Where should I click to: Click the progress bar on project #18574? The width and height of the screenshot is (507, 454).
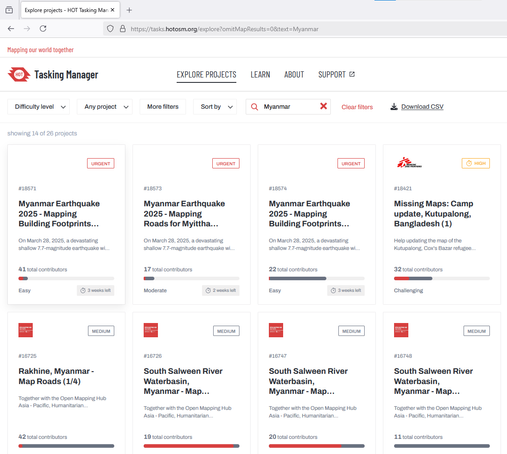pos(317,278)
